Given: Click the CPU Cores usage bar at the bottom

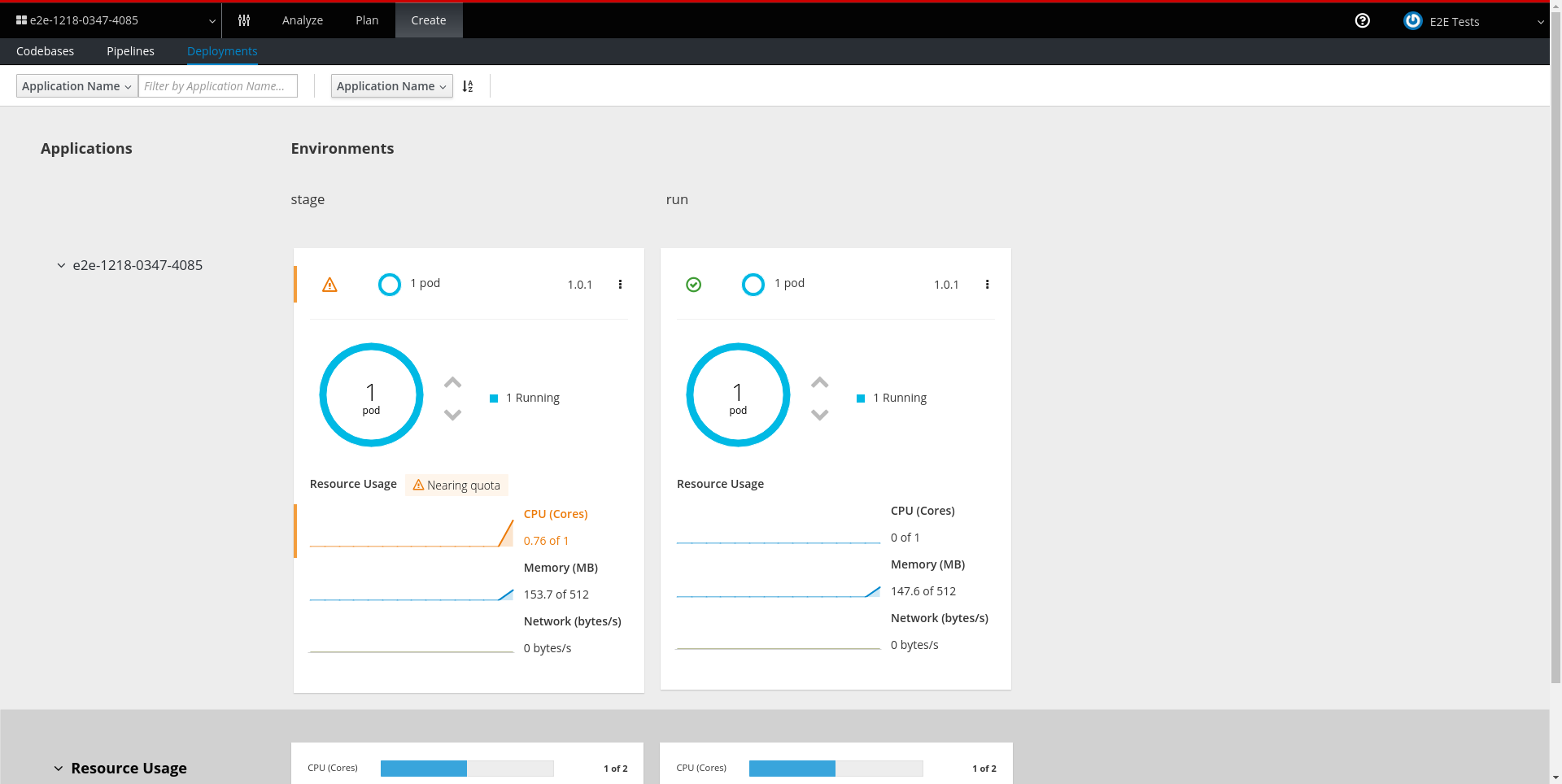Looking at the screenshot, I should tap(467, 768).
